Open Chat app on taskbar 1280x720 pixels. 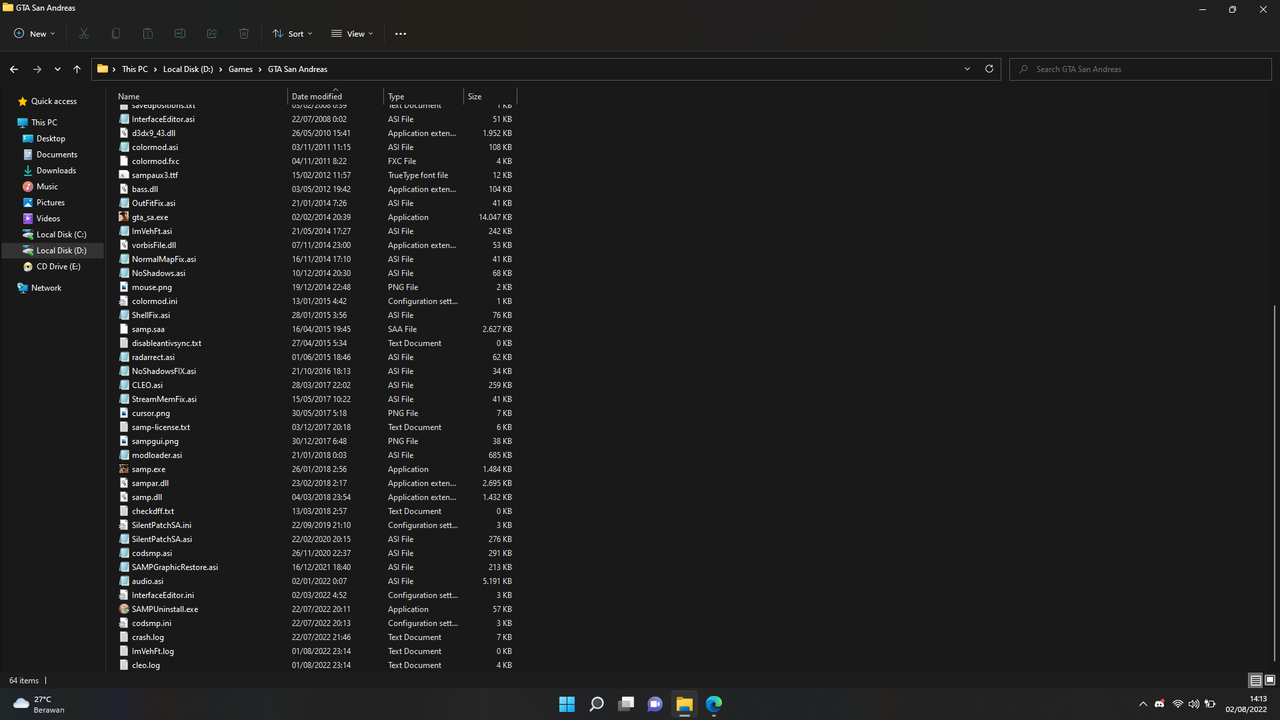pos(655,704)
